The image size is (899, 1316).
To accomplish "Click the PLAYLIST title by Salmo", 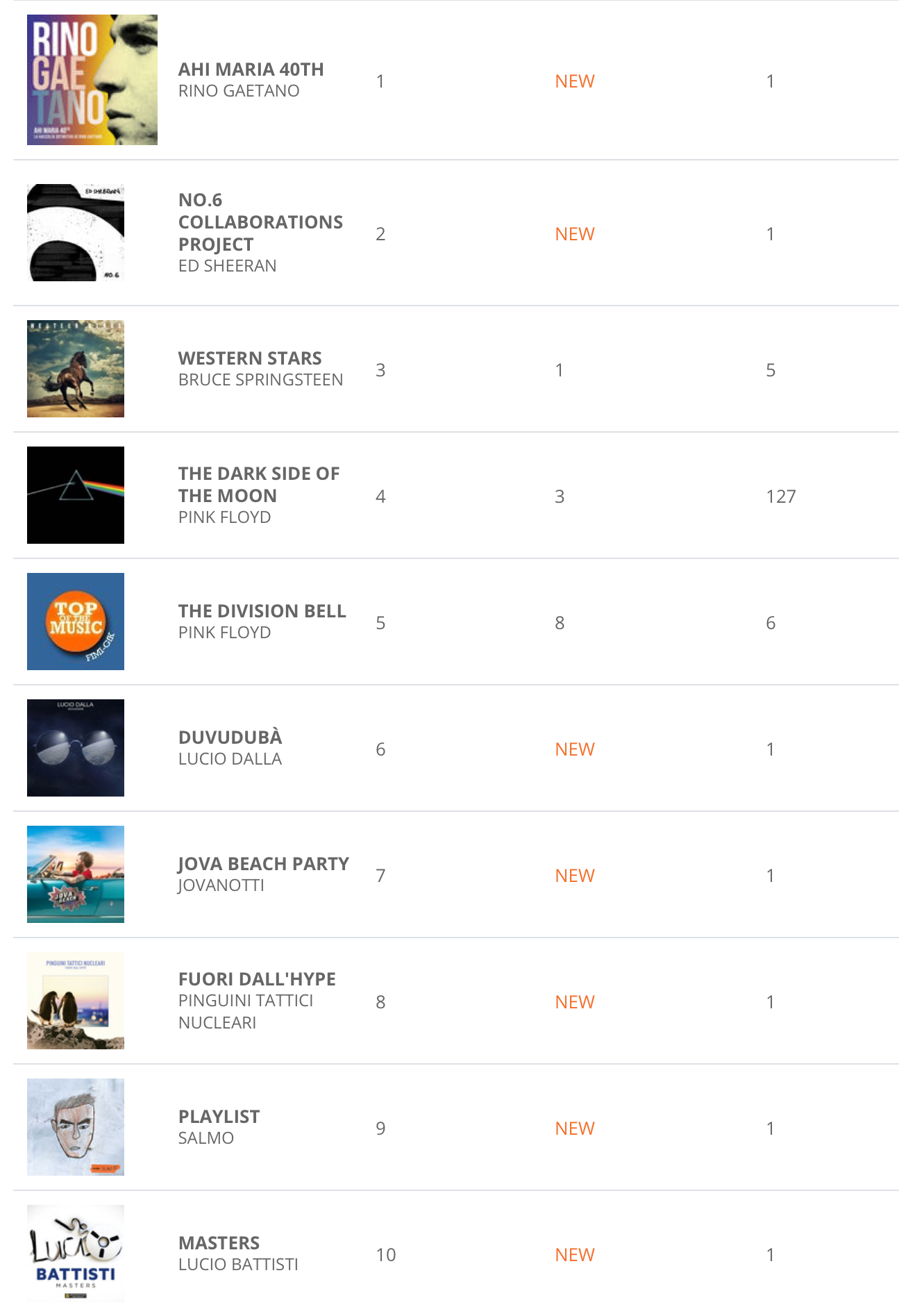I will tap(219, 1117).
